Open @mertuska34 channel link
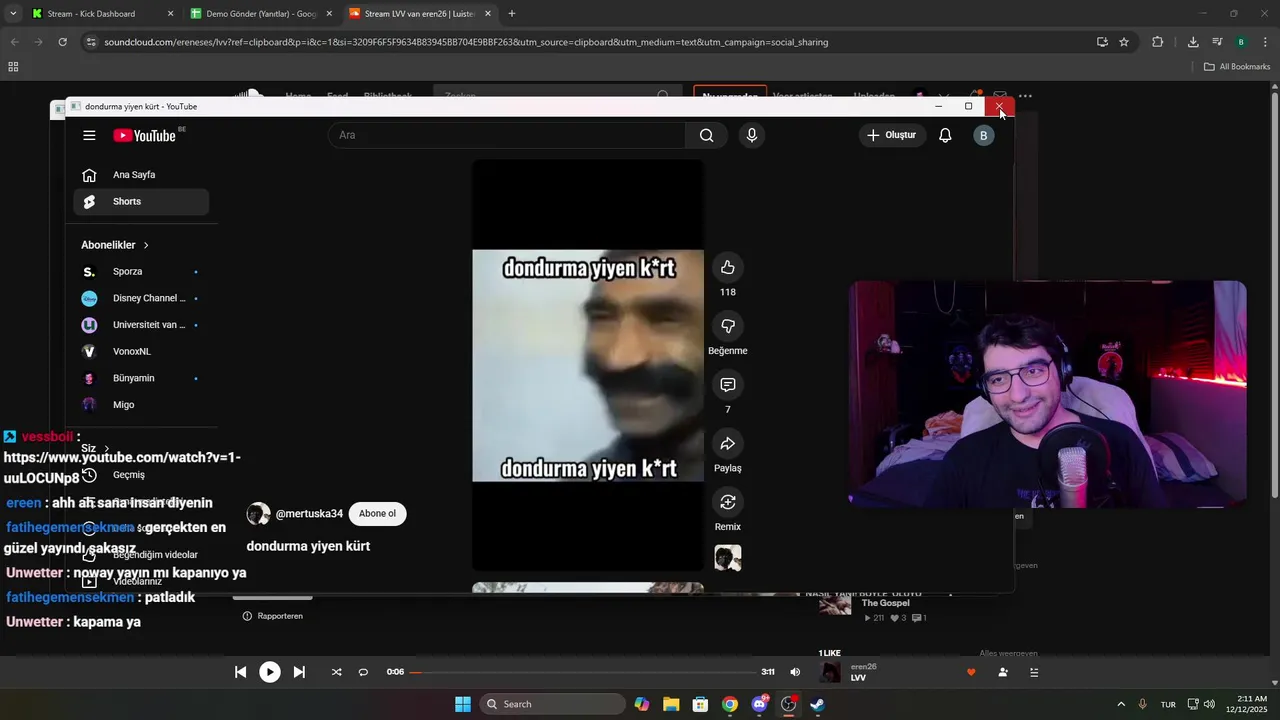 (309, 514)
